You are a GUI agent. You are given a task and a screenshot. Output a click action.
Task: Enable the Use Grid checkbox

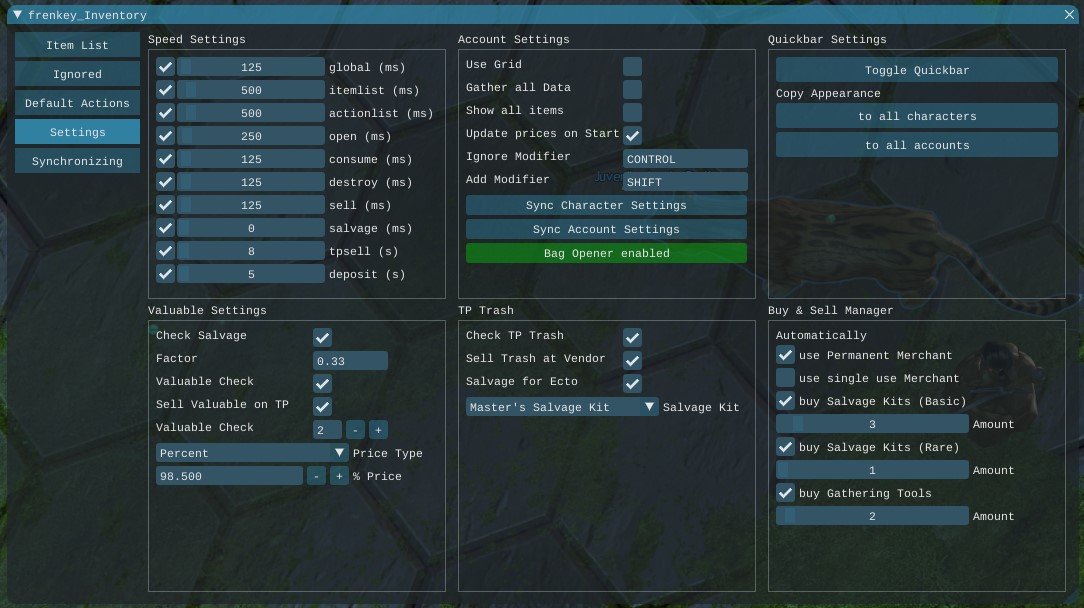click(x=632, y=66)
